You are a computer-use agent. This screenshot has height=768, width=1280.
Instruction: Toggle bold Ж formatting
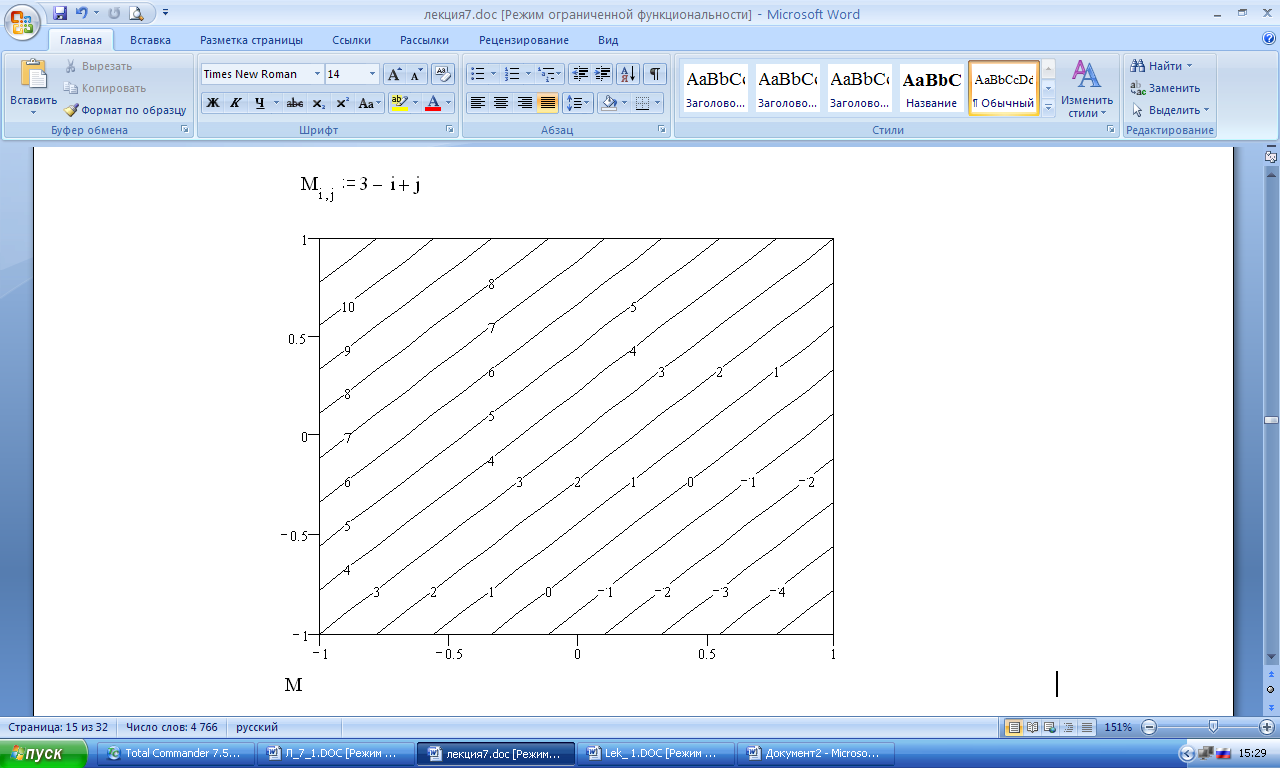click(x=212, y=102)
